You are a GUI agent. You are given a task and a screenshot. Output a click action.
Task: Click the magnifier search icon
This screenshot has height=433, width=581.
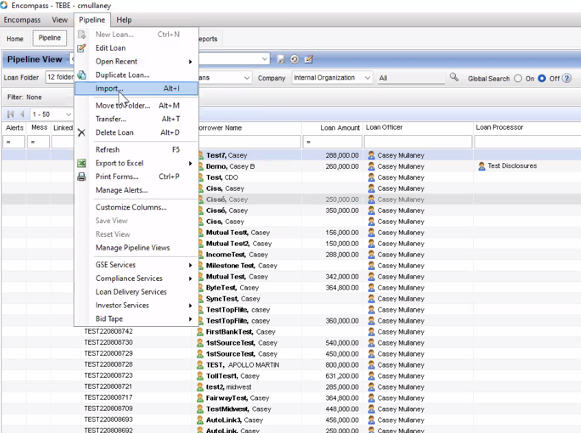coord(454,77)
